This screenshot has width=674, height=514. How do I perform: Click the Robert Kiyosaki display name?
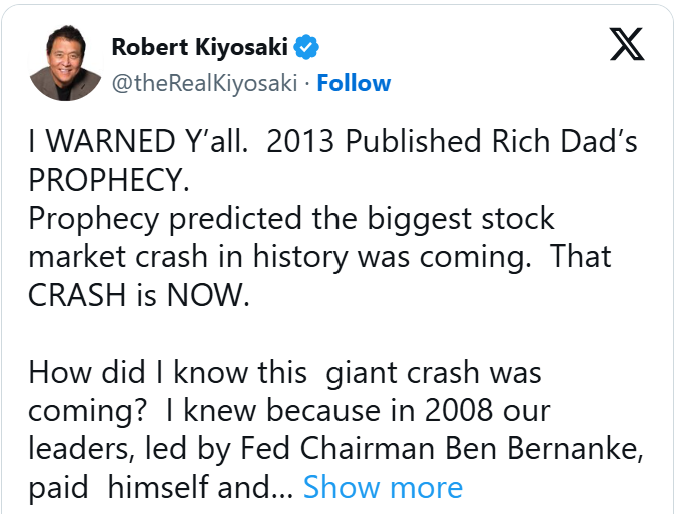point(200,47)
